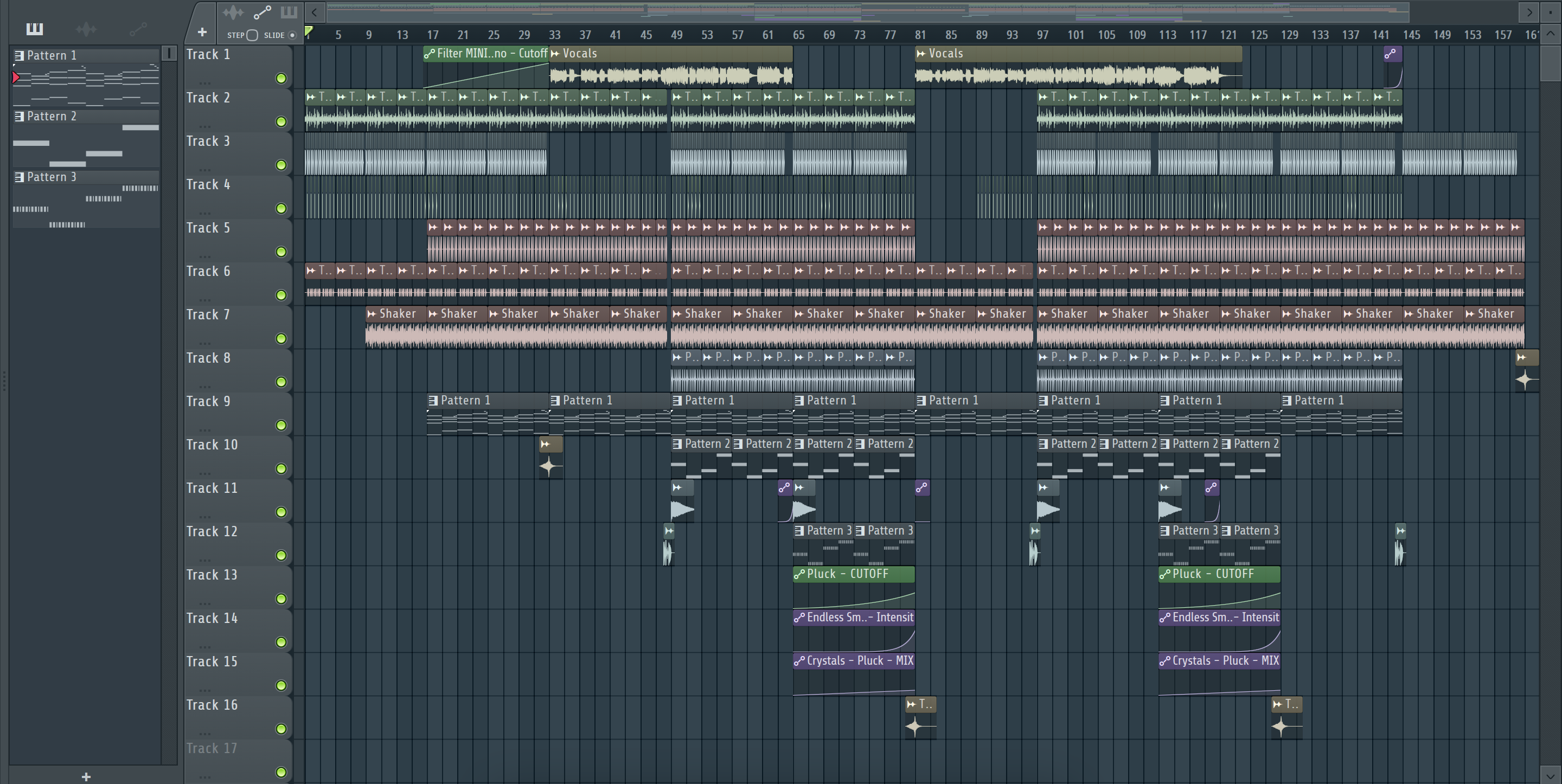The image size is (1562, 784).
Task: Click the plus button above Track 1
Action: [x=202, y=32]
